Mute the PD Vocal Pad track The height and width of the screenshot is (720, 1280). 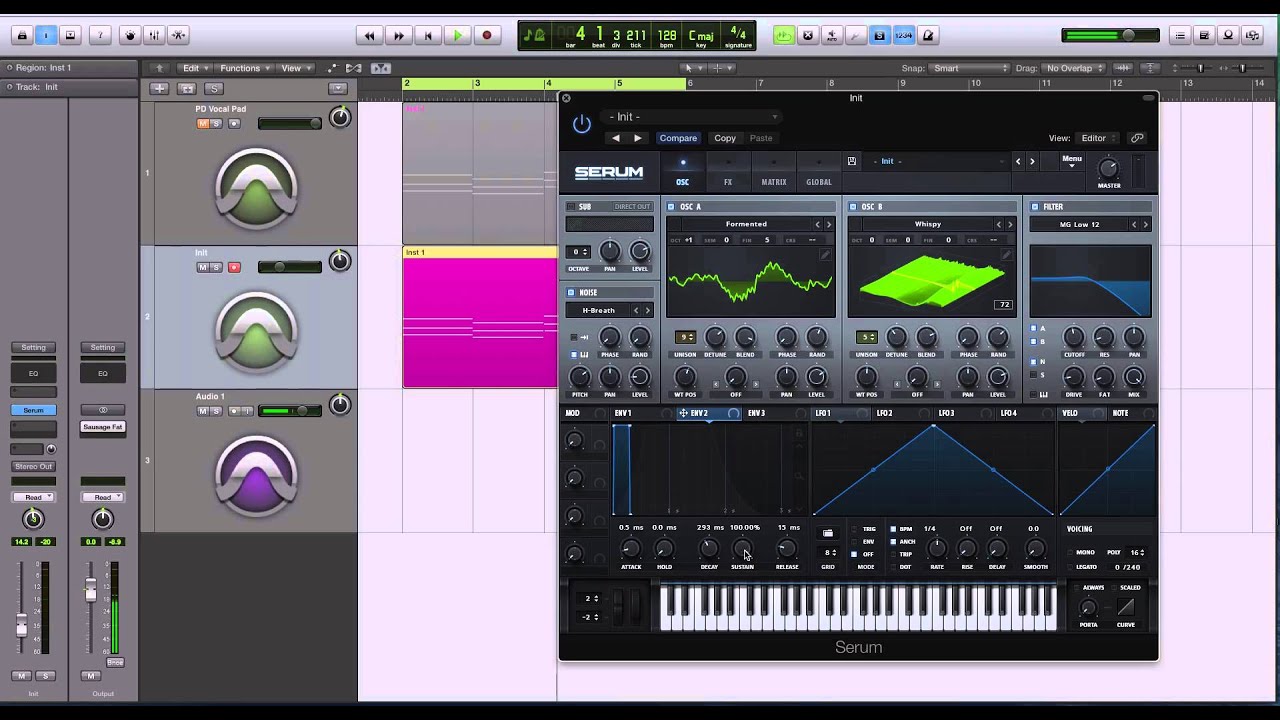coord(203,124)
